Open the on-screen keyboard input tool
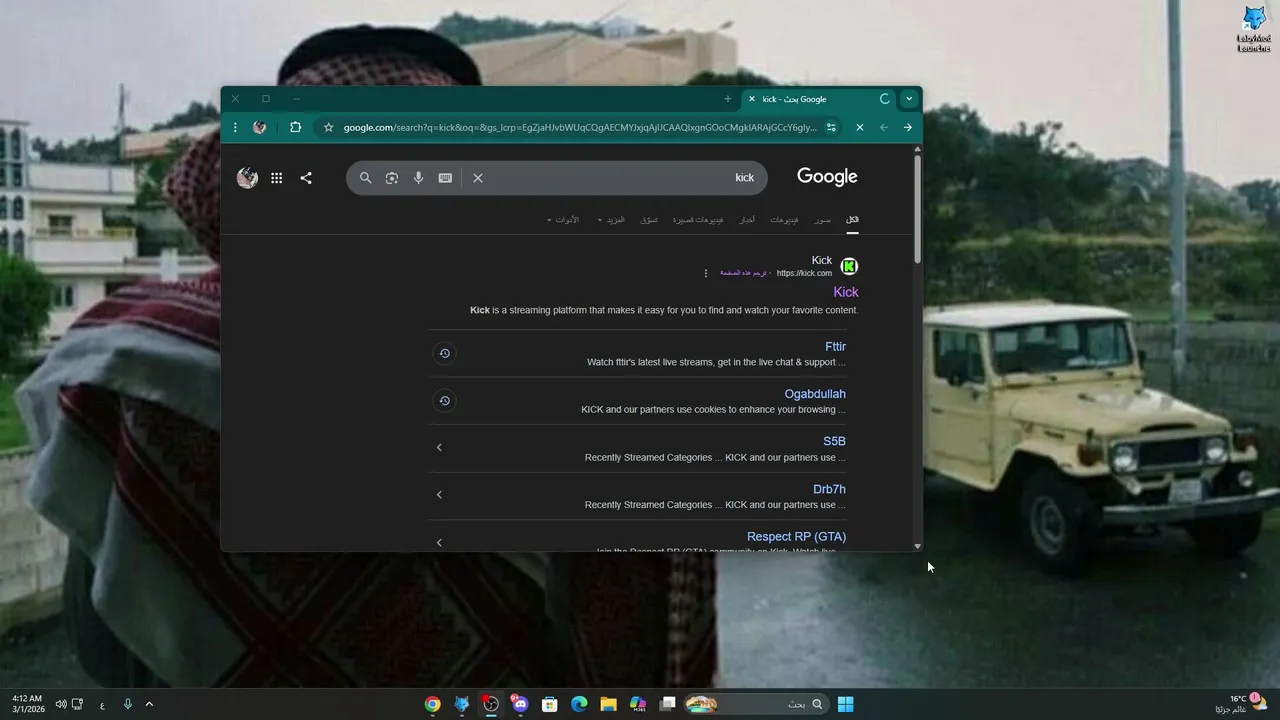Viewport: 1280px width, 720px height. point(445,178)
